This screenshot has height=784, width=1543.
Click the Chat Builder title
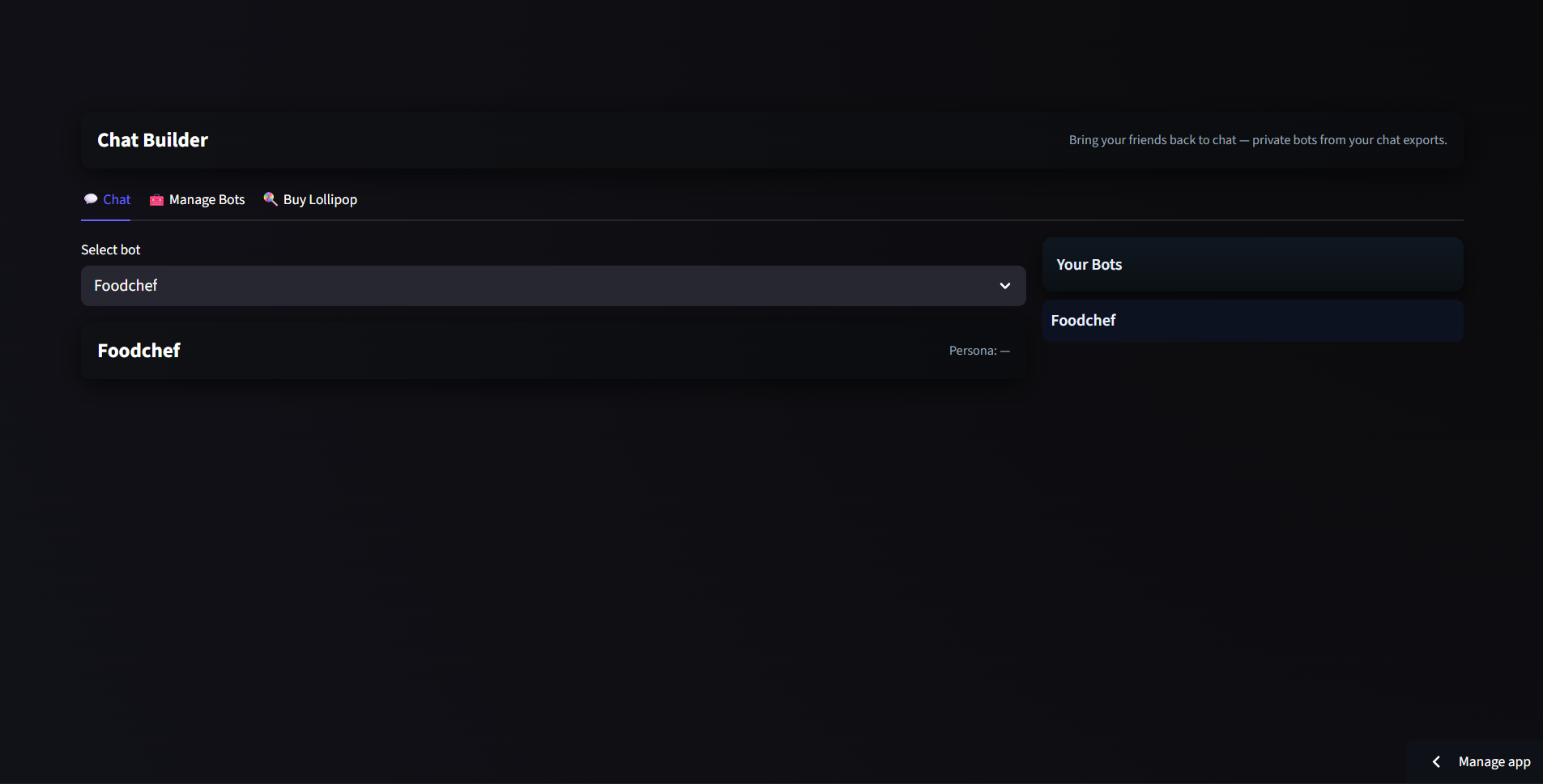click(152, 140)
